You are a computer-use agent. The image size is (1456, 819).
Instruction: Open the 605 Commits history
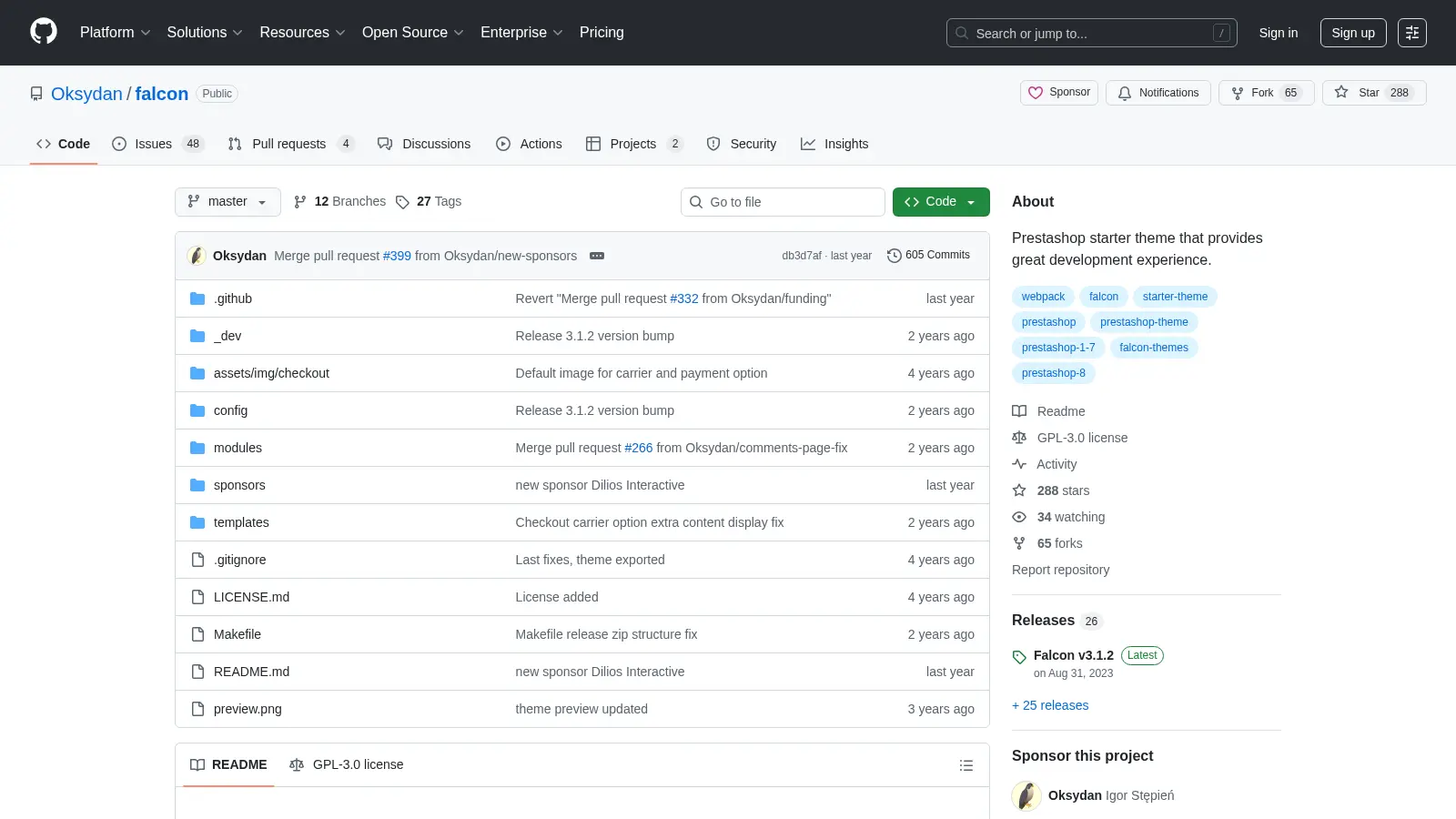pyautogui.click(x=928, y=255)
